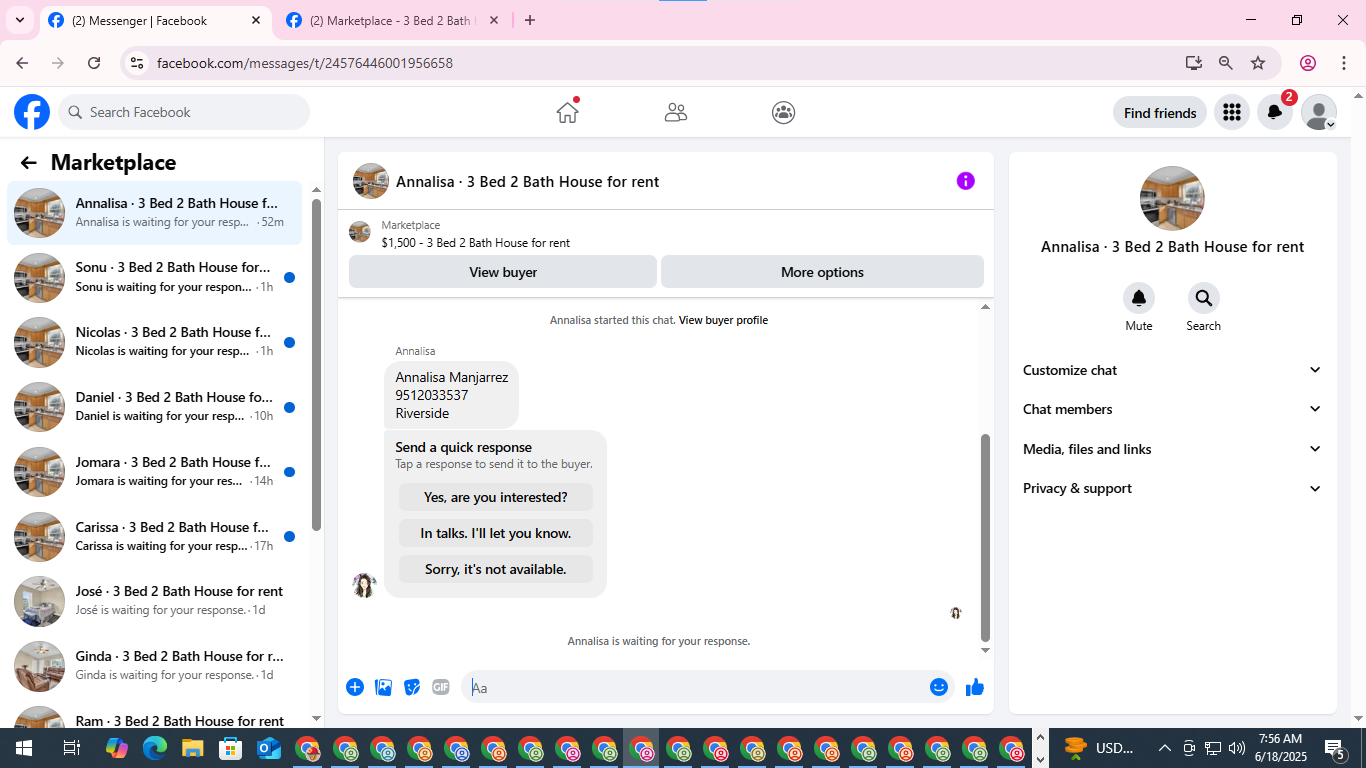The width and height of the screenshot is (1366, 768).
Task: Open the Facebook logo home link
Action: point(32,112)
